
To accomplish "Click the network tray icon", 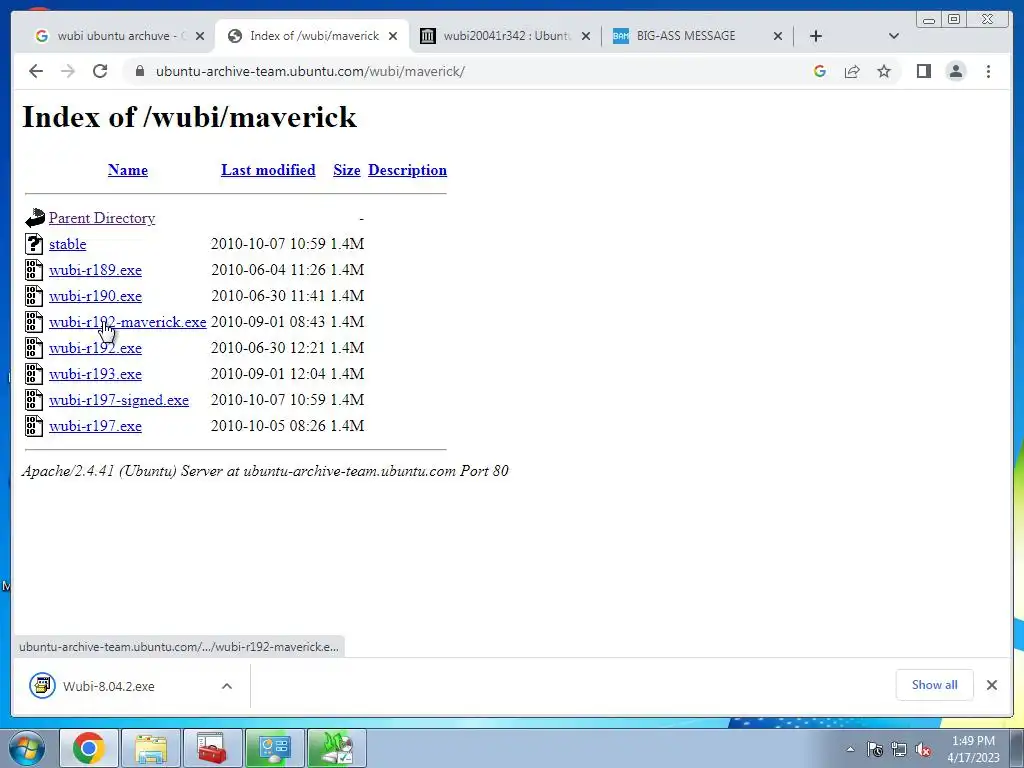I will point(899,750).
